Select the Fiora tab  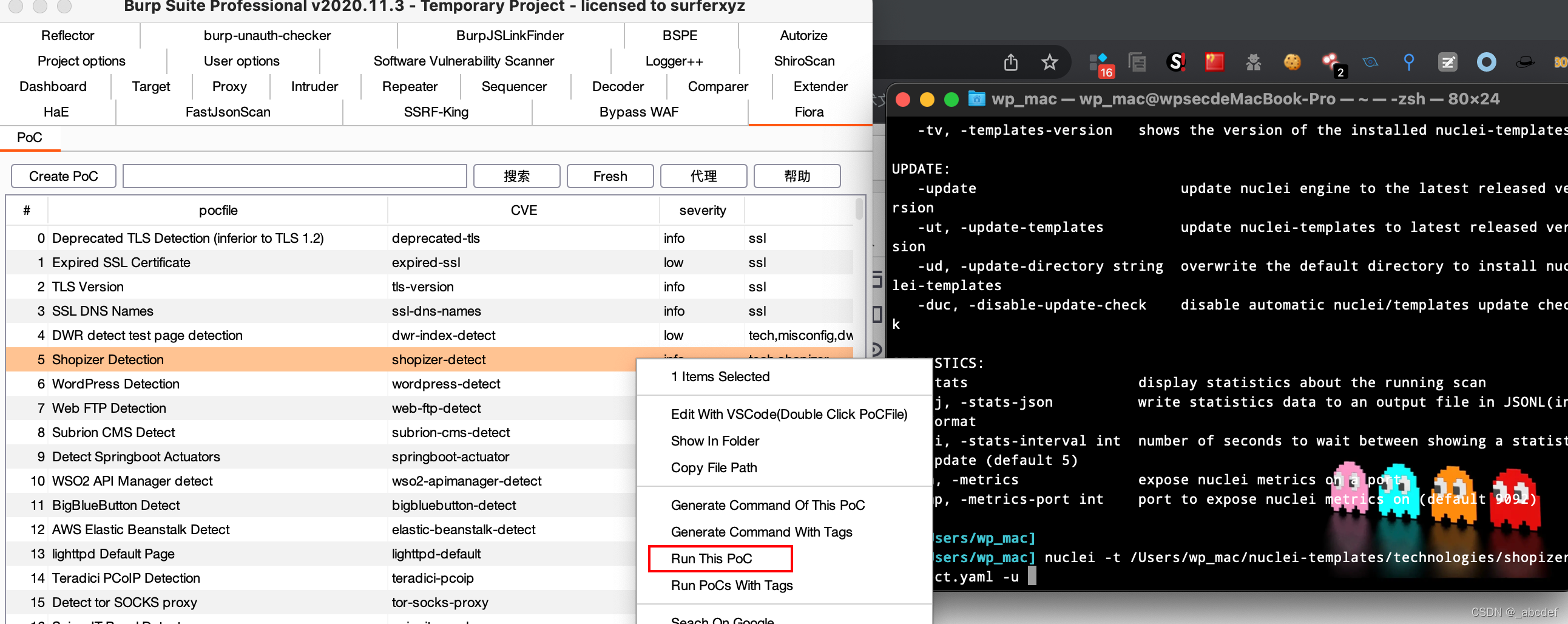[809, 112]
